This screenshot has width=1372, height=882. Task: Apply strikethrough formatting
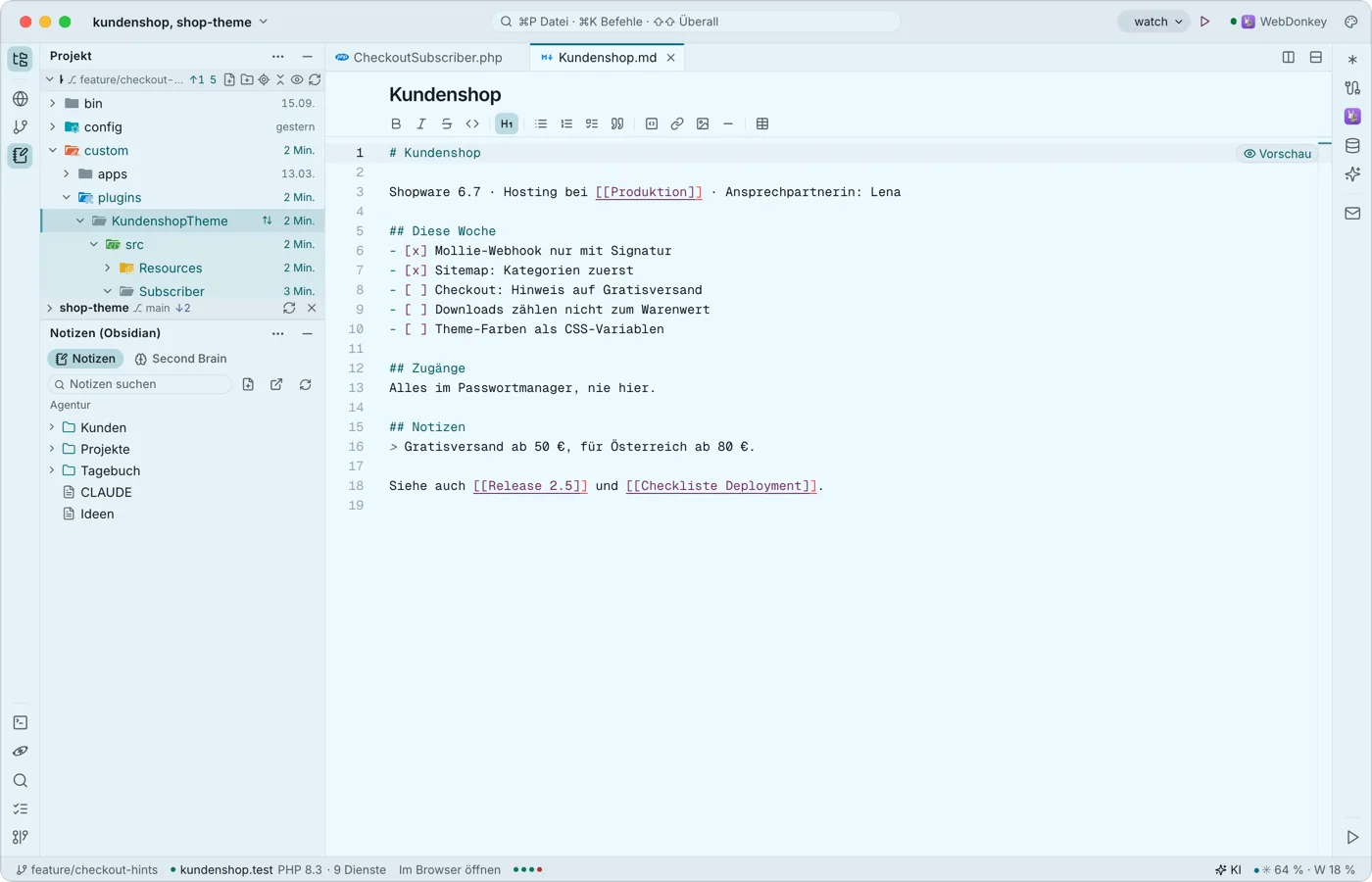point(447,123)
